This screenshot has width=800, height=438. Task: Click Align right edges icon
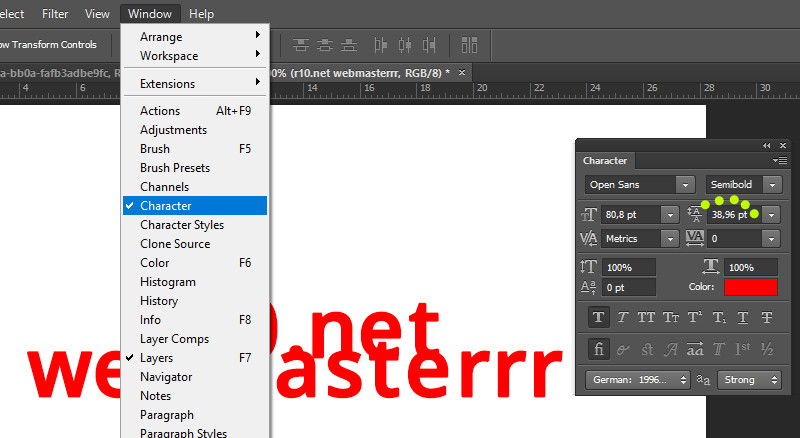click(x=429, y=45)
